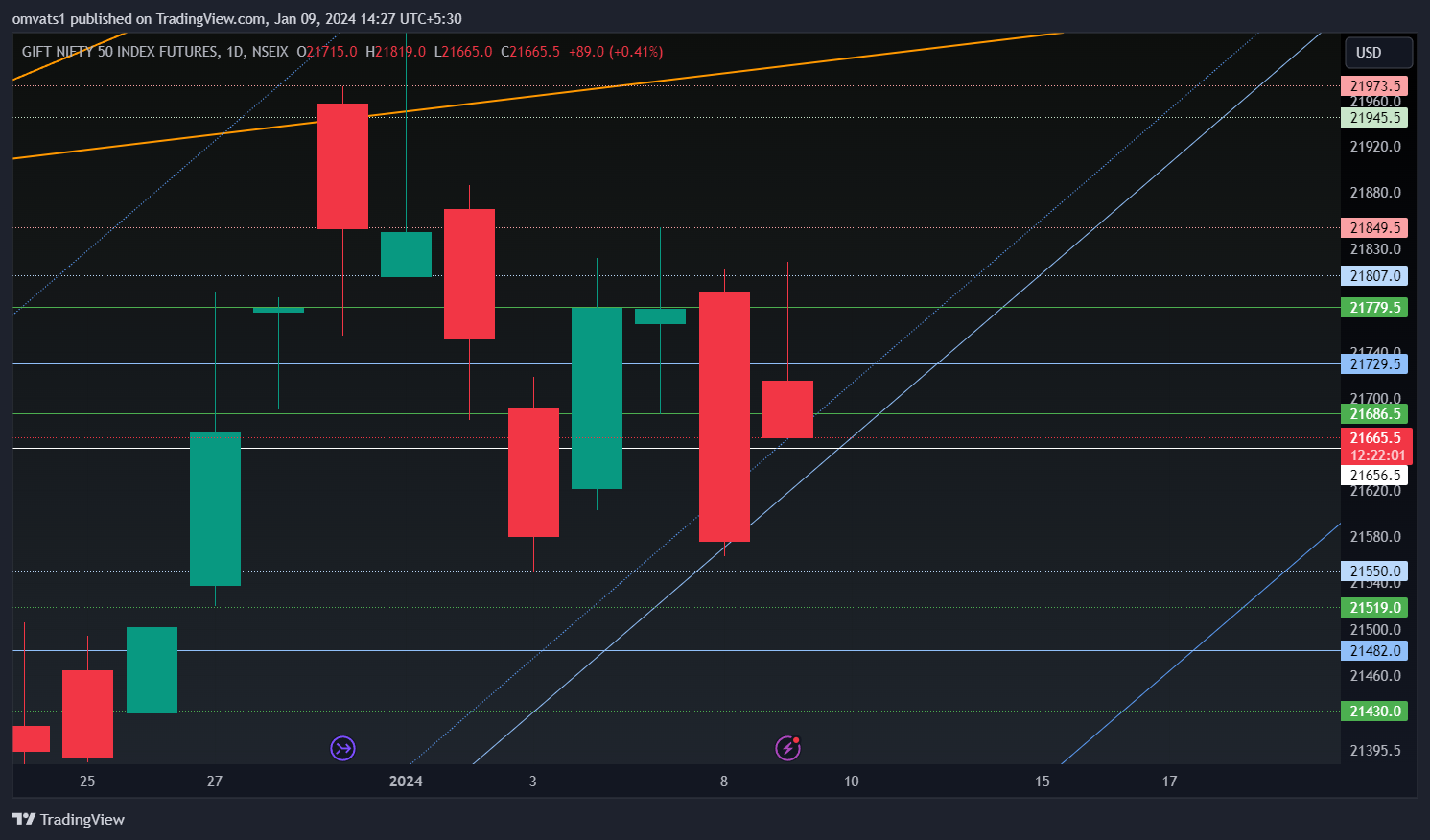Click the latest red candle near 21665
Screen dimensions: 1430x840
point(787,409)
